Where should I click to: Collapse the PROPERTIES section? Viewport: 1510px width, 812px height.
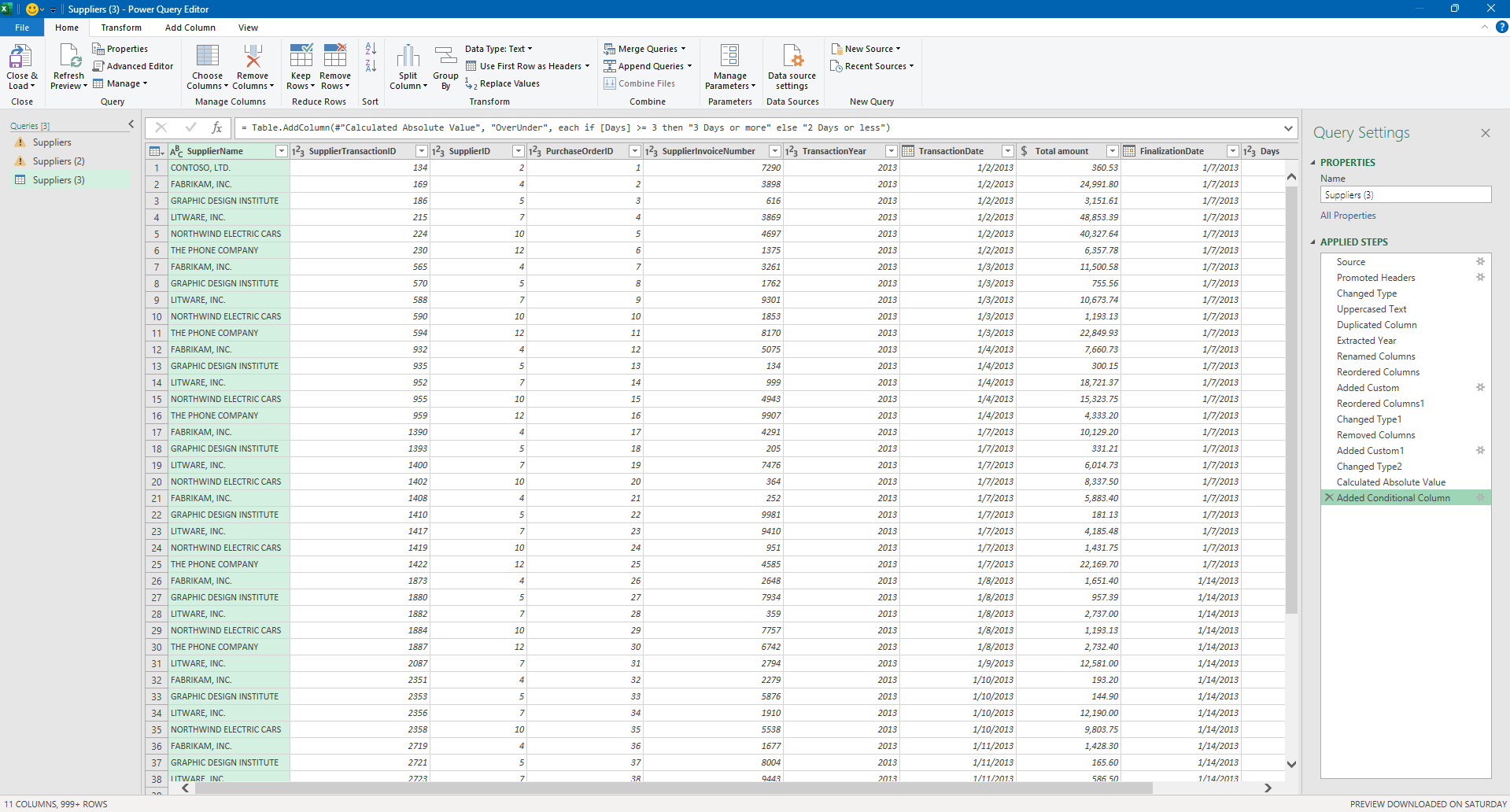tap(1313, 163)
